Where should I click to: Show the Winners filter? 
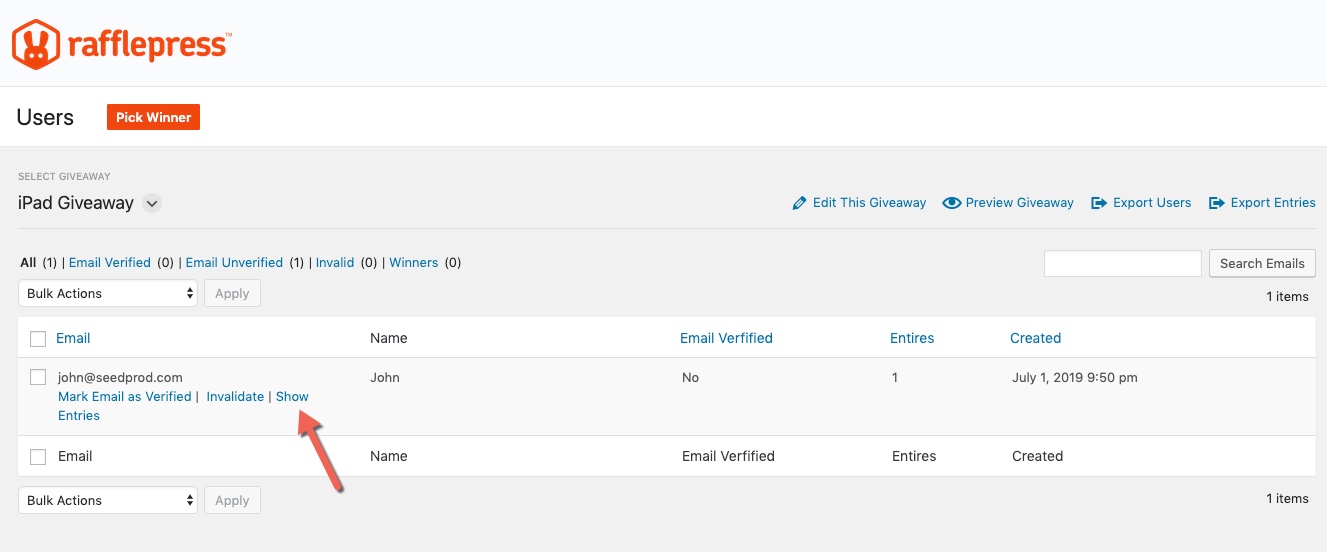(414, 263)
